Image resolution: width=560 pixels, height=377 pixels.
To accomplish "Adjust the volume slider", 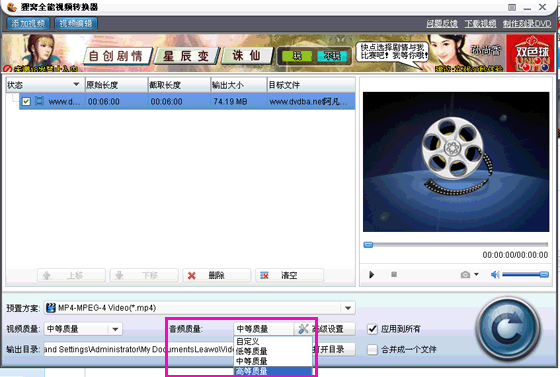I will [525, 275].
